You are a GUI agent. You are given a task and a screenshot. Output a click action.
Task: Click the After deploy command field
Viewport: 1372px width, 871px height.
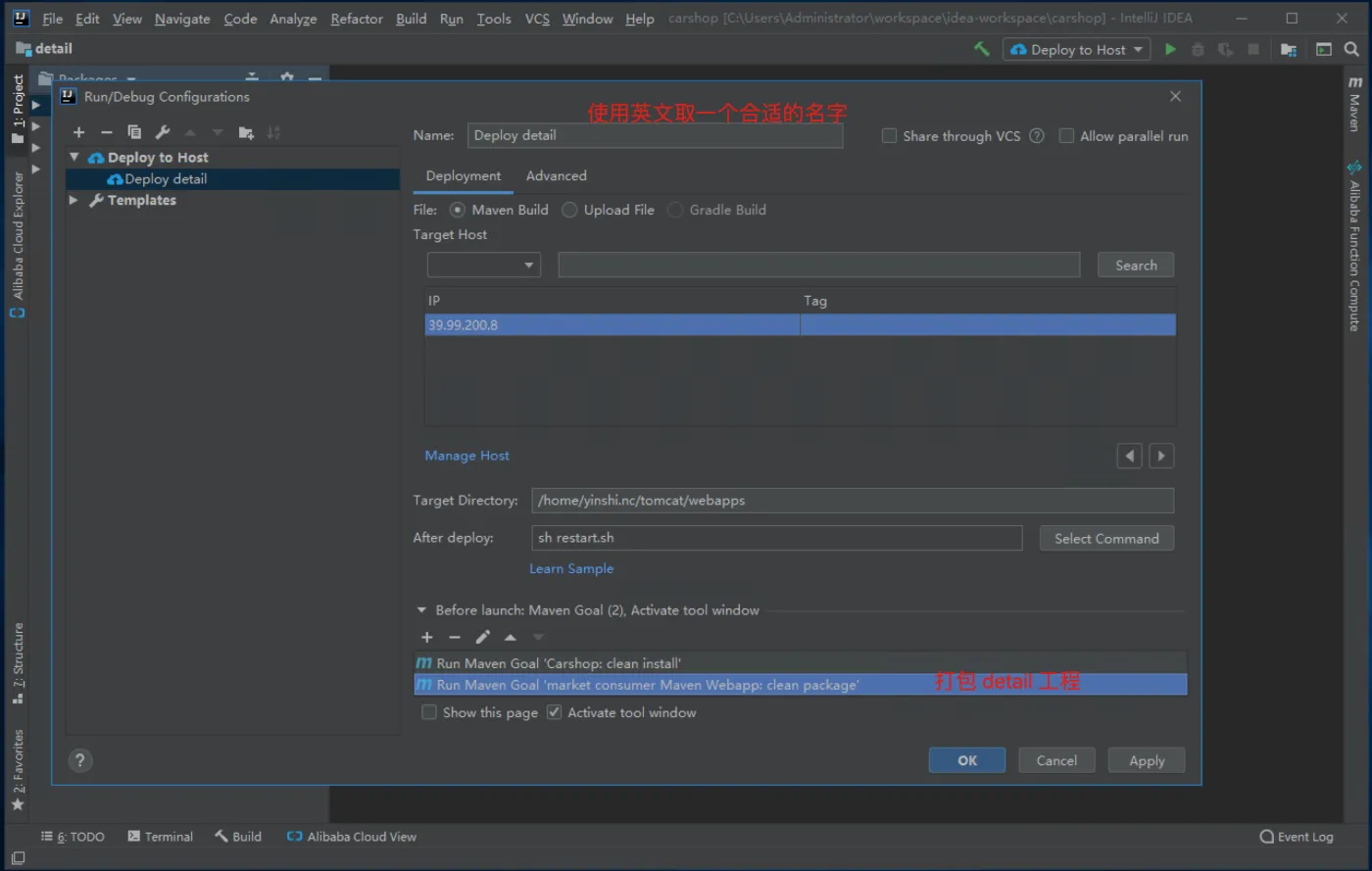point(777,537)
